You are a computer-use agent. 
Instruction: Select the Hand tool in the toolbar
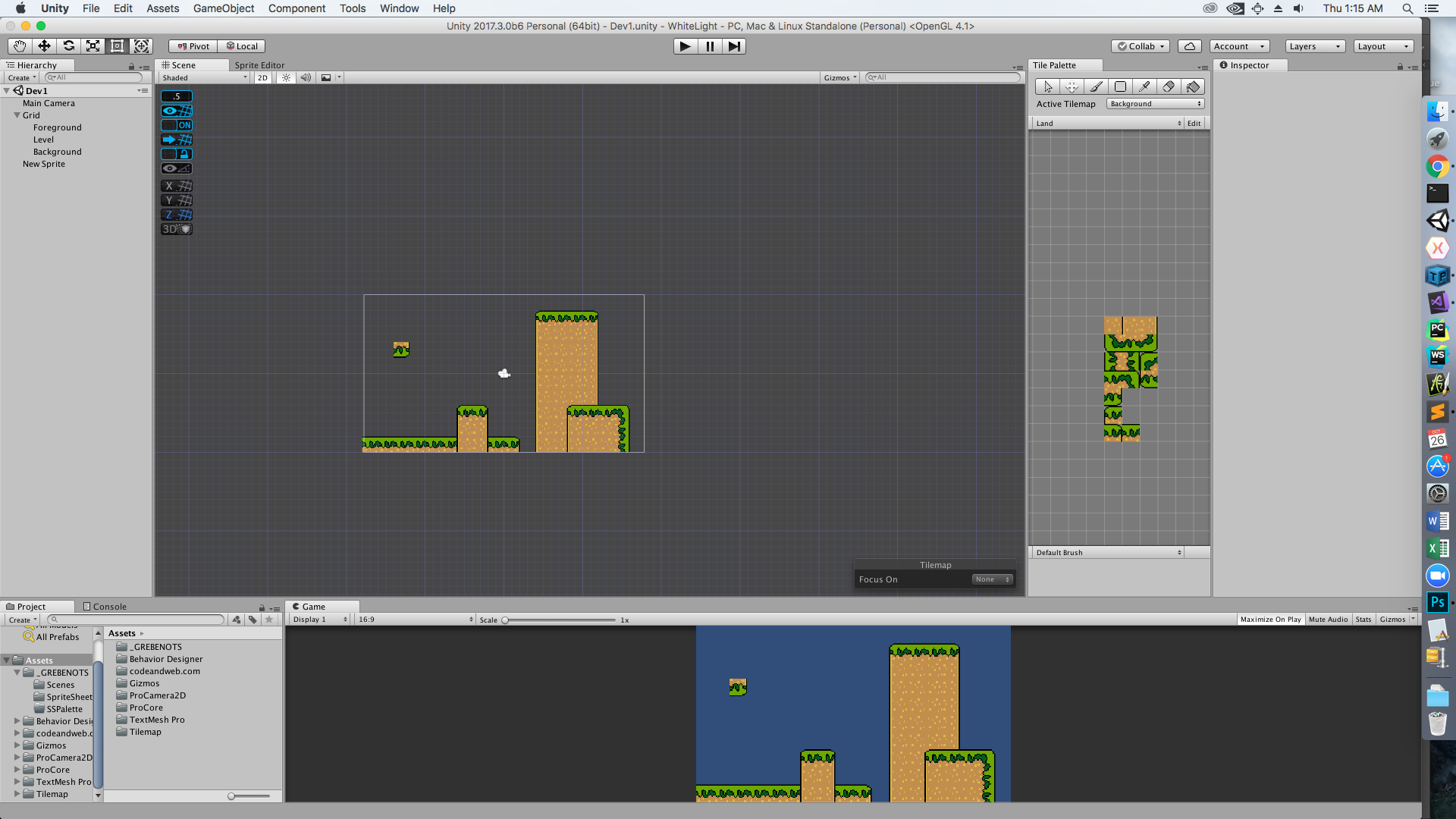tap(20, 46)
